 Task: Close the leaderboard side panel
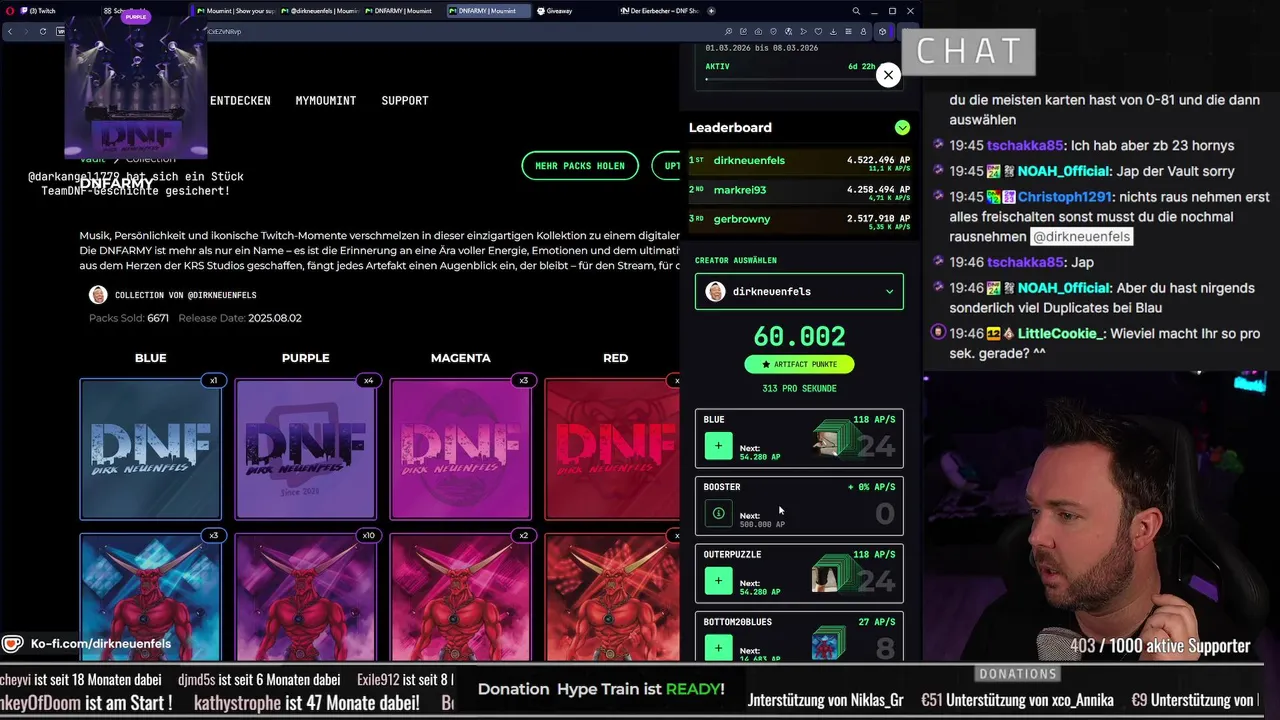888,75
